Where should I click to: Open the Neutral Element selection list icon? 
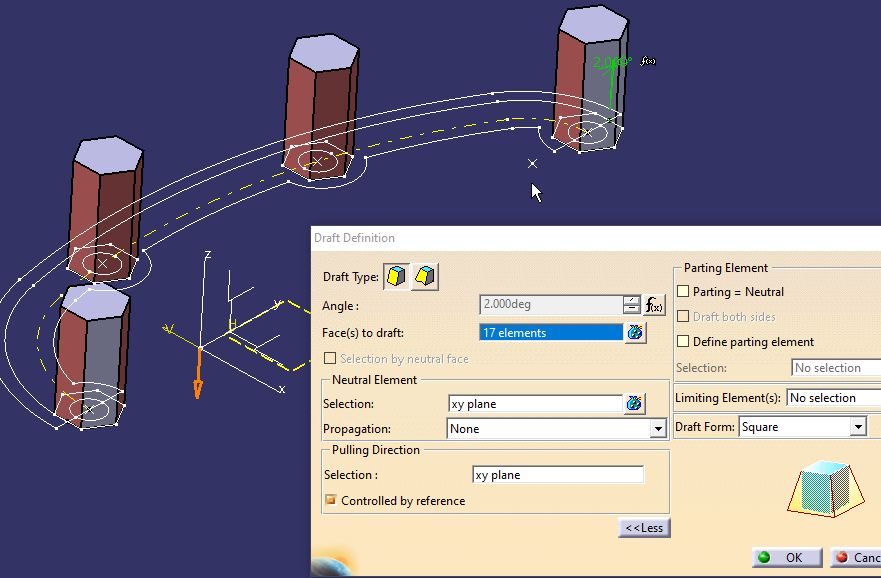635,404
